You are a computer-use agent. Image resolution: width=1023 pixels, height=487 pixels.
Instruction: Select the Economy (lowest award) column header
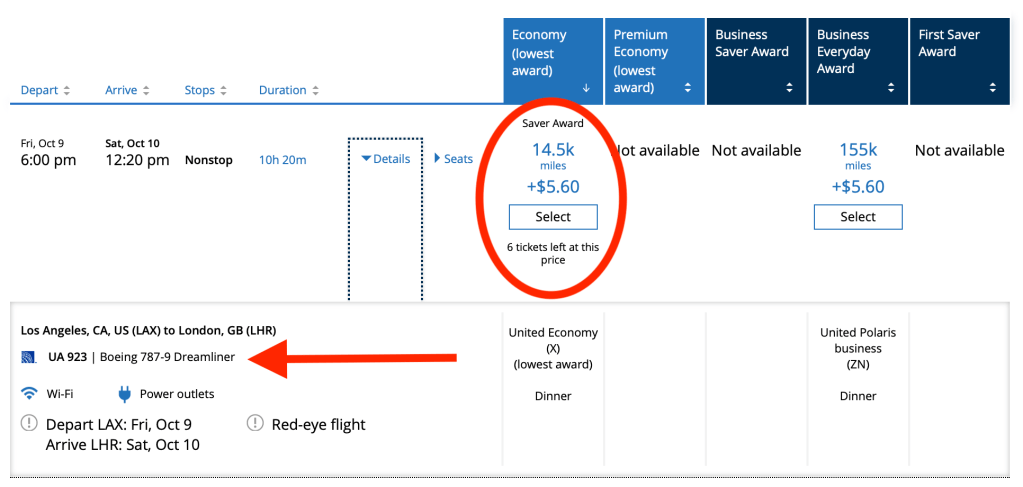click(x=553, y=60)
